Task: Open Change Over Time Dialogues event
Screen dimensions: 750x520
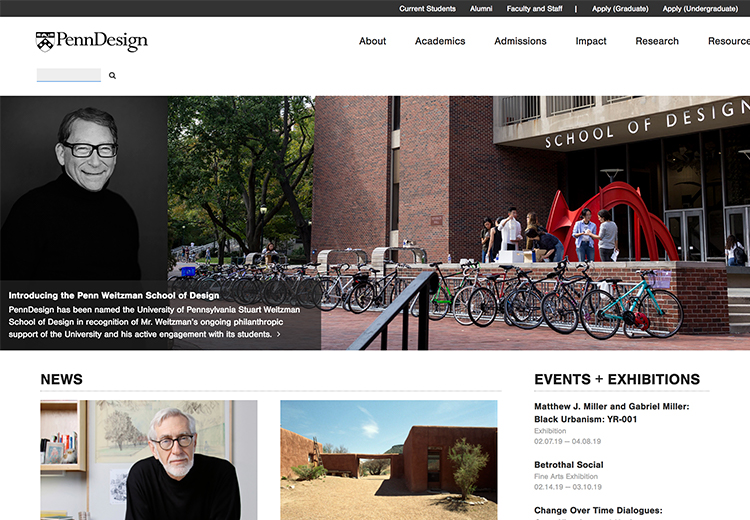Action: [598, 510]
